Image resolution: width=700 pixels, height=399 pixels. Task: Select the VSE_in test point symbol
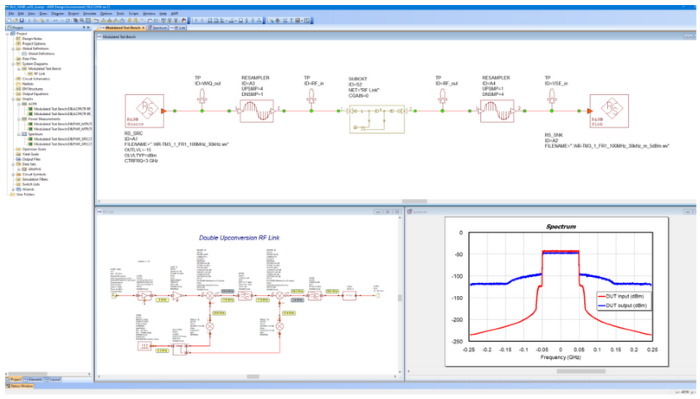[x=552, y=96]
